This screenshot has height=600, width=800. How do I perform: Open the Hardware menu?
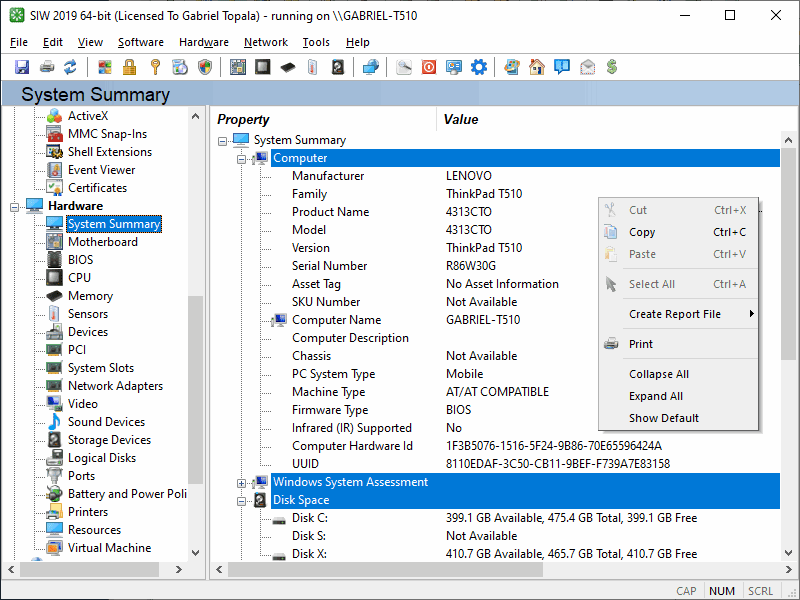[x=204, y=42]
